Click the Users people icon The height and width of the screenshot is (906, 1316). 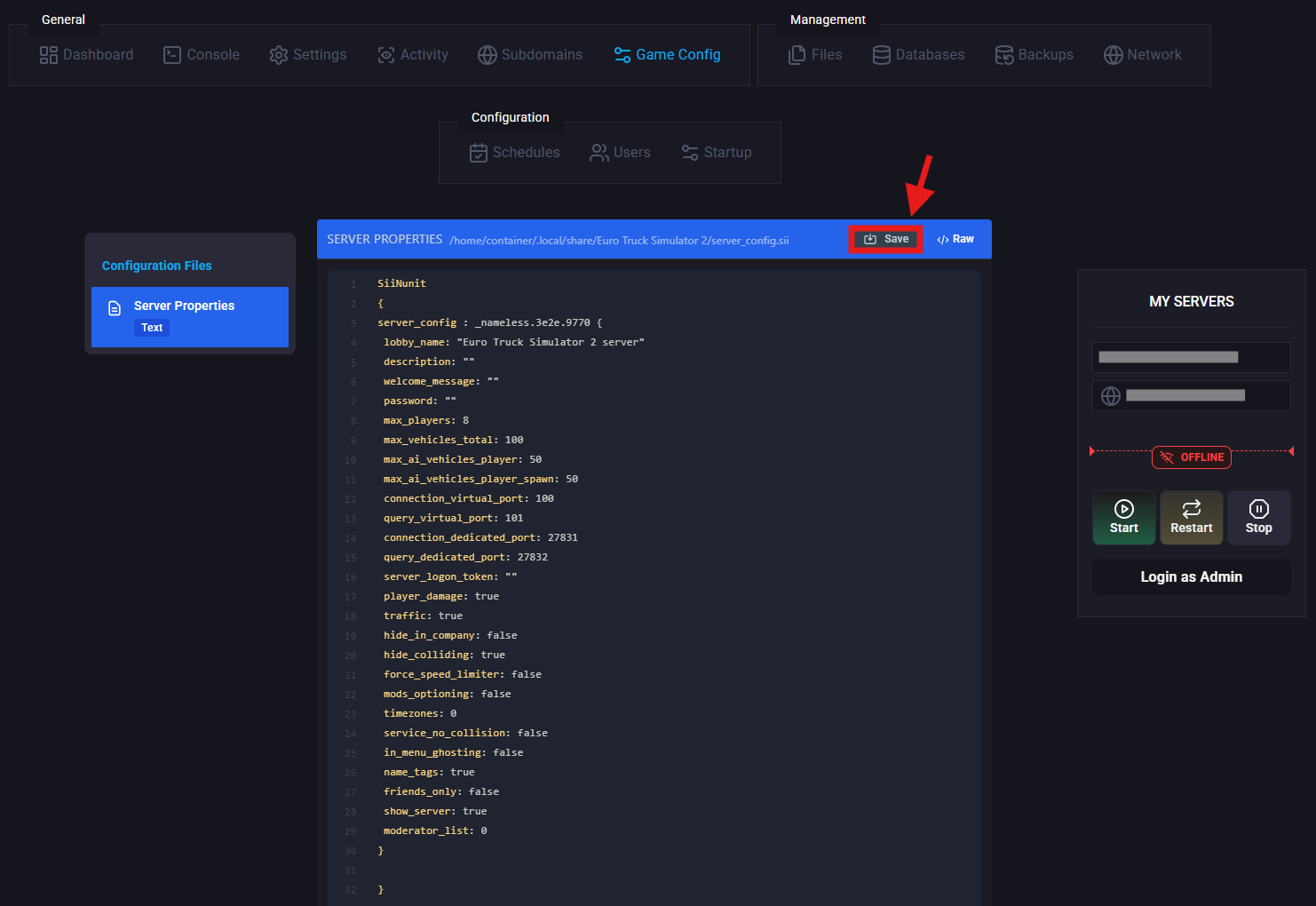point(599,153)
